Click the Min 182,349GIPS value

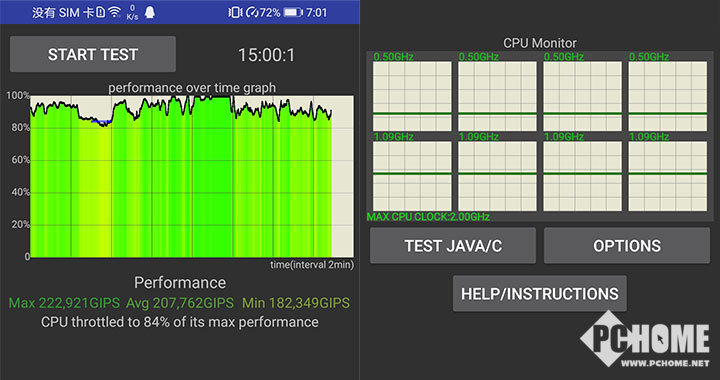pyautogui.click(x=296, y=303)
